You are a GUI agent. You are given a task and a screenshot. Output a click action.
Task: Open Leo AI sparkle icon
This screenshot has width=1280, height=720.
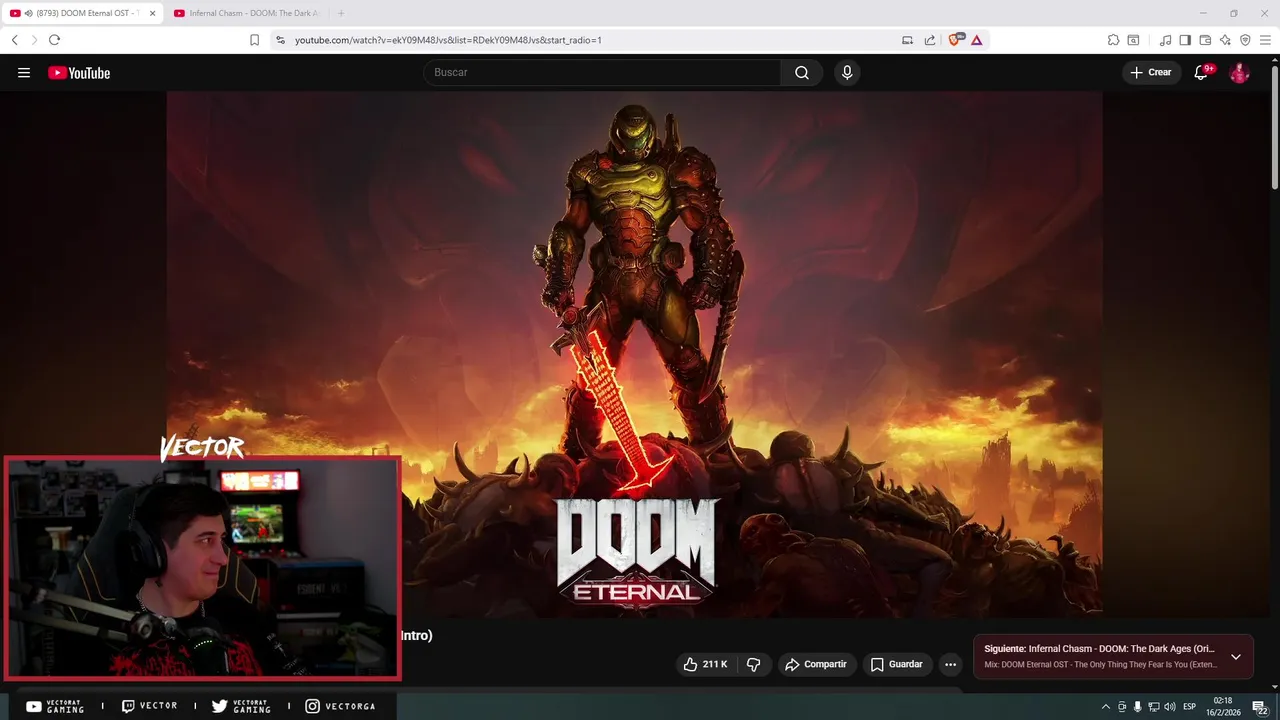(x=1225, y=40)
